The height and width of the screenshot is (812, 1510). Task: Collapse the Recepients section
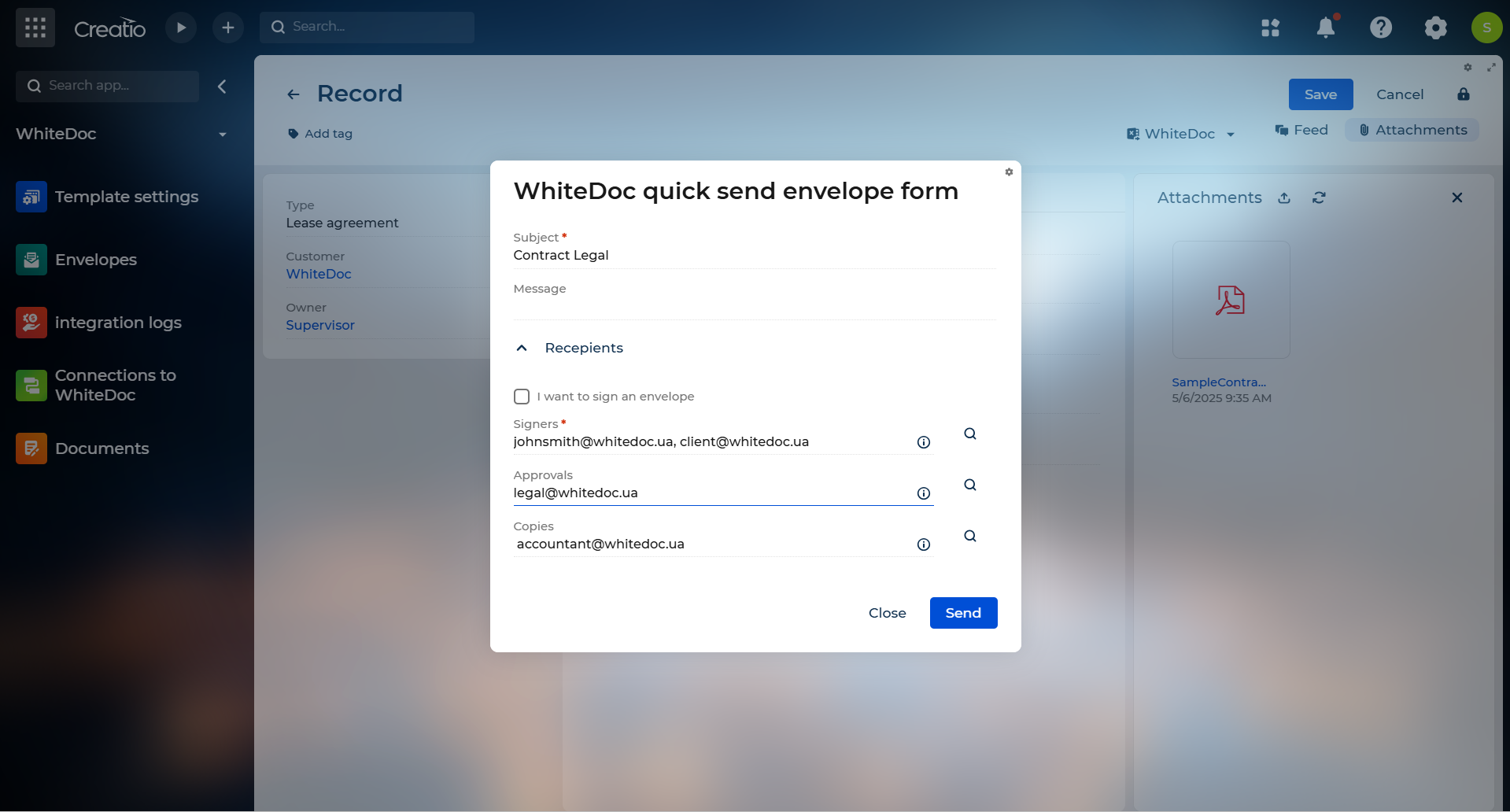tap(522, 348)
